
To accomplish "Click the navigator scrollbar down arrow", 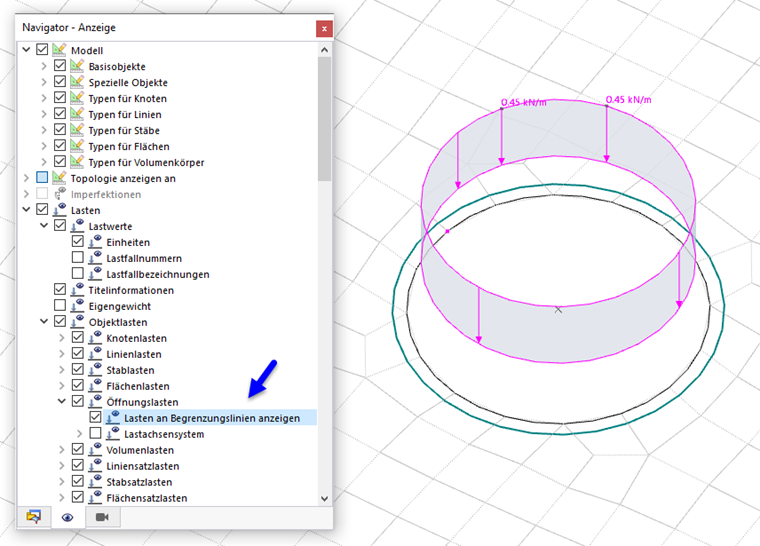I will click(x=325, y=498).
